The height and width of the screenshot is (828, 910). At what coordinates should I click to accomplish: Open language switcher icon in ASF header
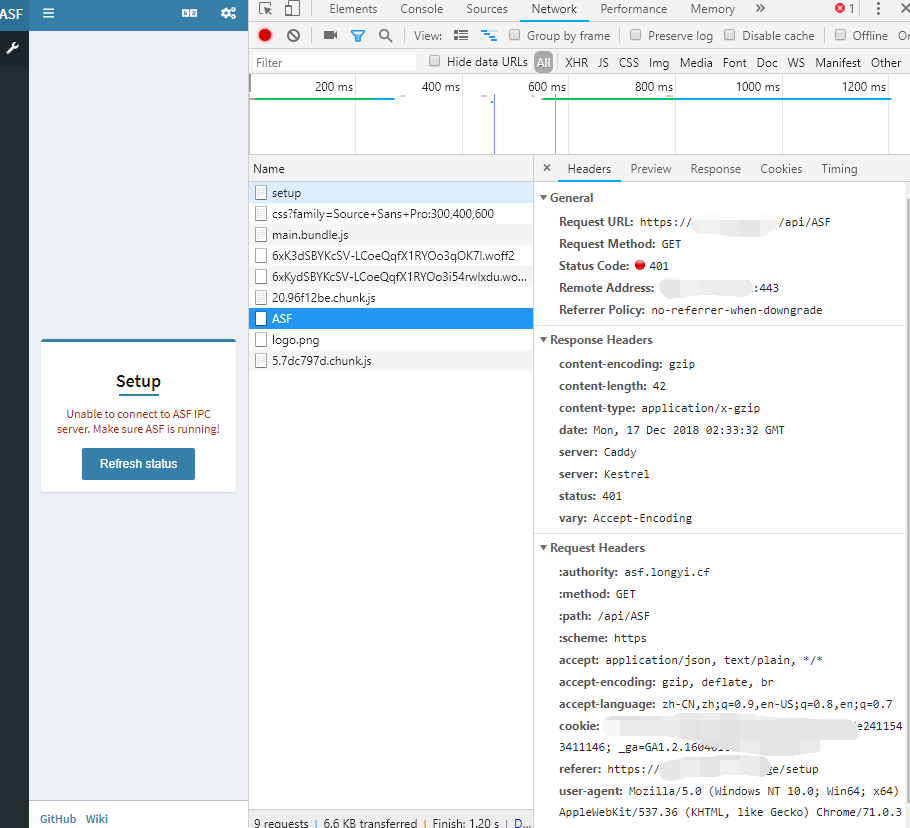point(189,13)
